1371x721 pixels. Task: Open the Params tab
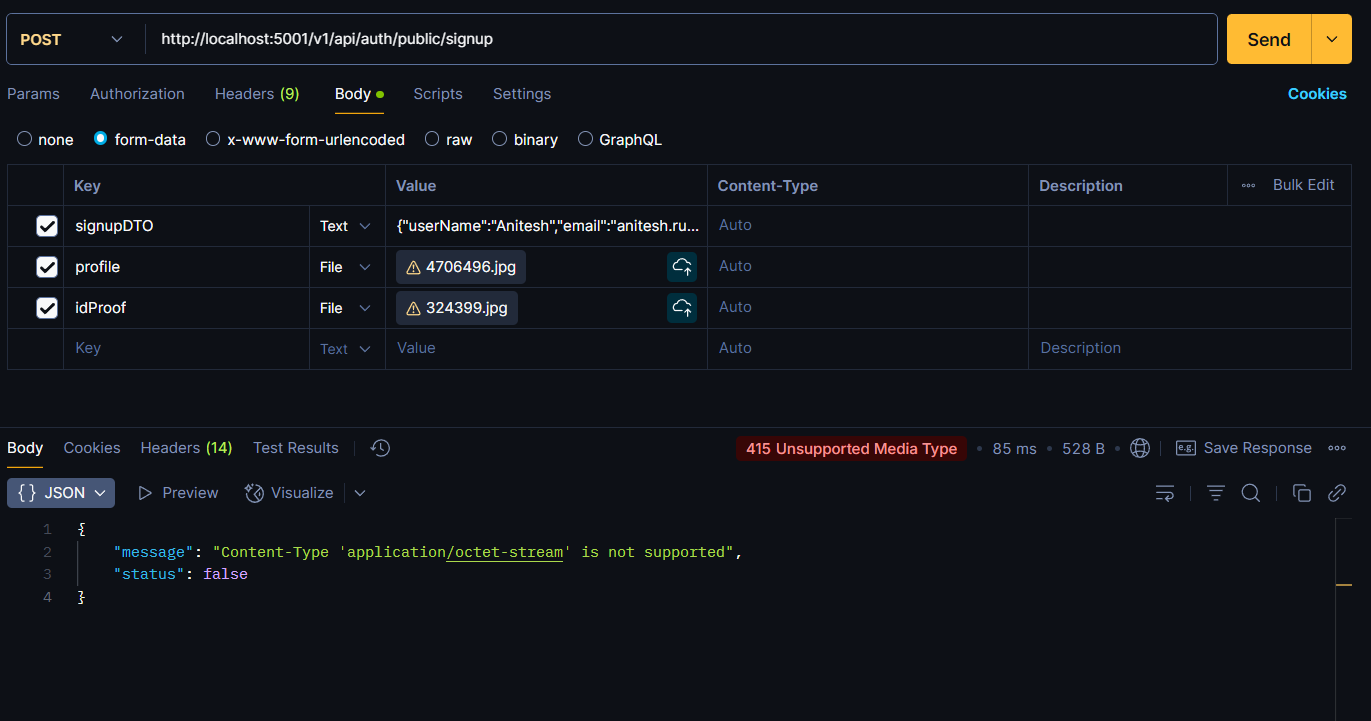coord(33,94)
